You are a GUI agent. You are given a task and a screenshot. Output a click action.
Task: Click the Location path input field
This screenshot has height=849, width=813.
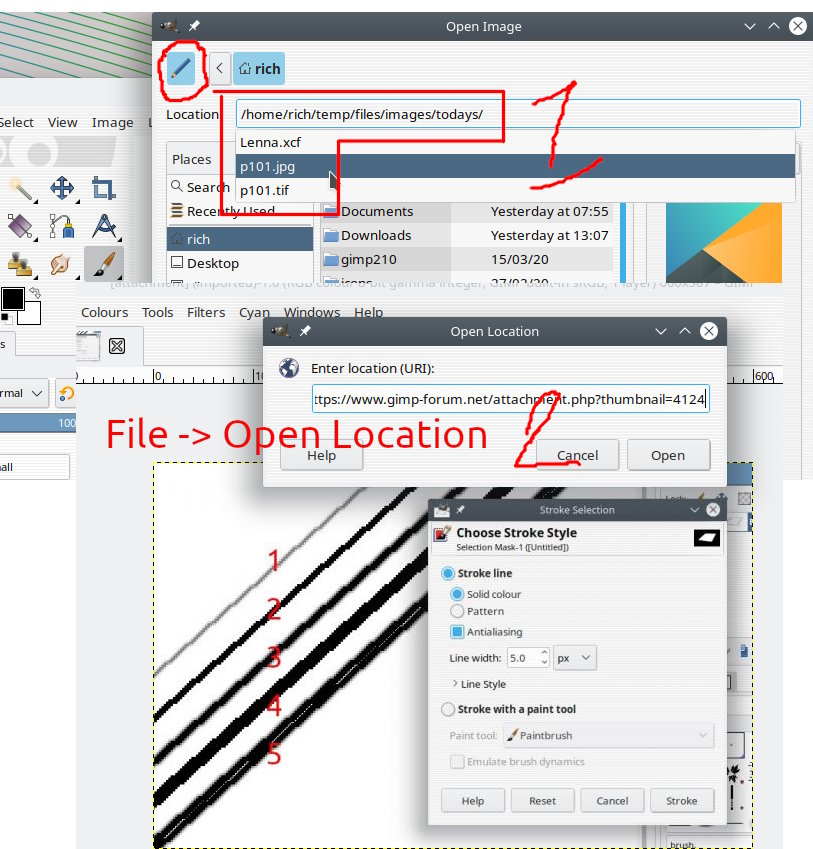(x=518, y=114)
